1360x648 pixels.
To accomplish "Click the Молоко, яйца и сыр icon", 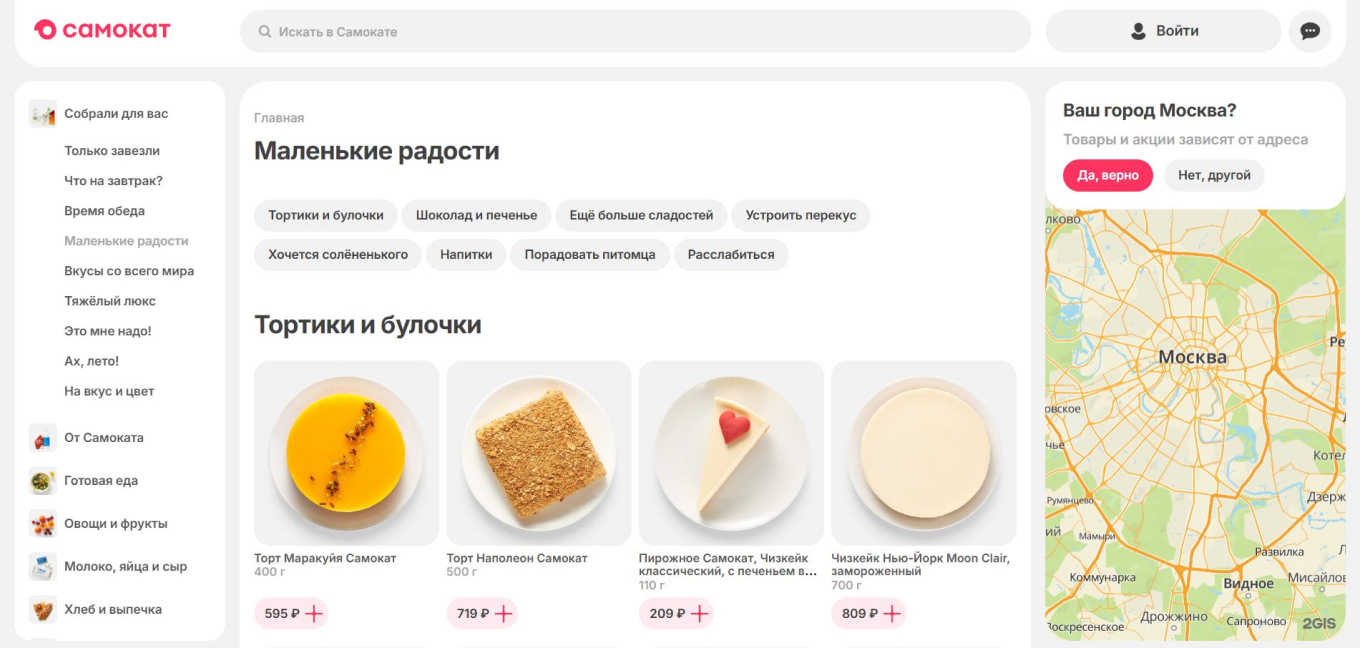I will click(42, 566).
